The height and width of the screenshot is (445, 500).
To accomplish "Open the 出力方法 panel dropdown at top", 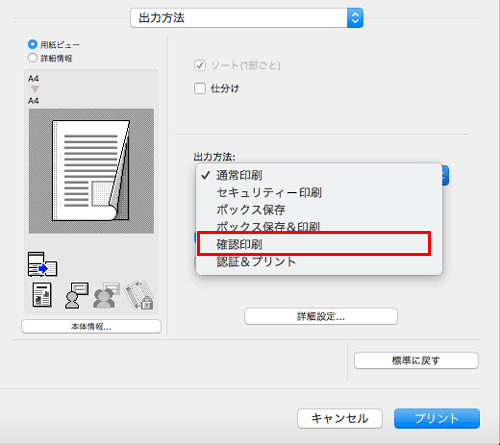I will tap(247, 18).
